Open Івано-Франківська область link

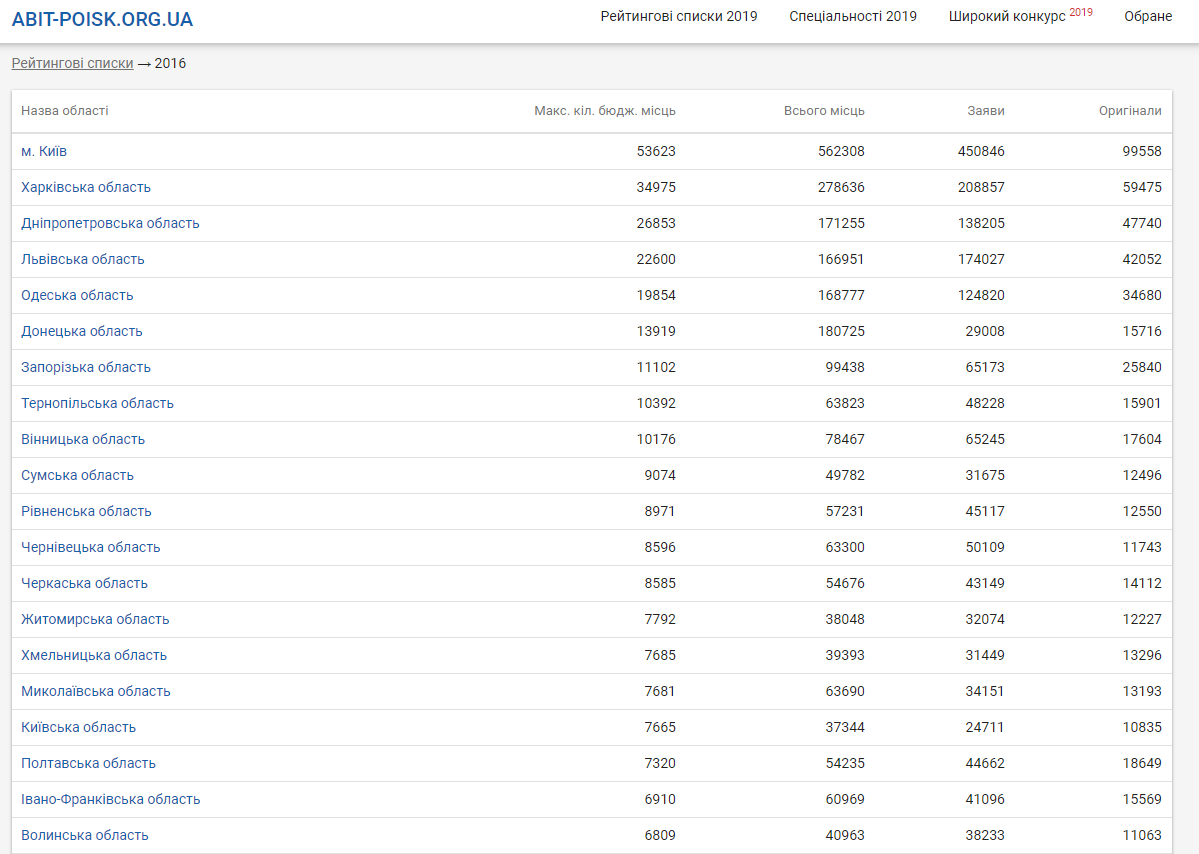click(111, 798)
